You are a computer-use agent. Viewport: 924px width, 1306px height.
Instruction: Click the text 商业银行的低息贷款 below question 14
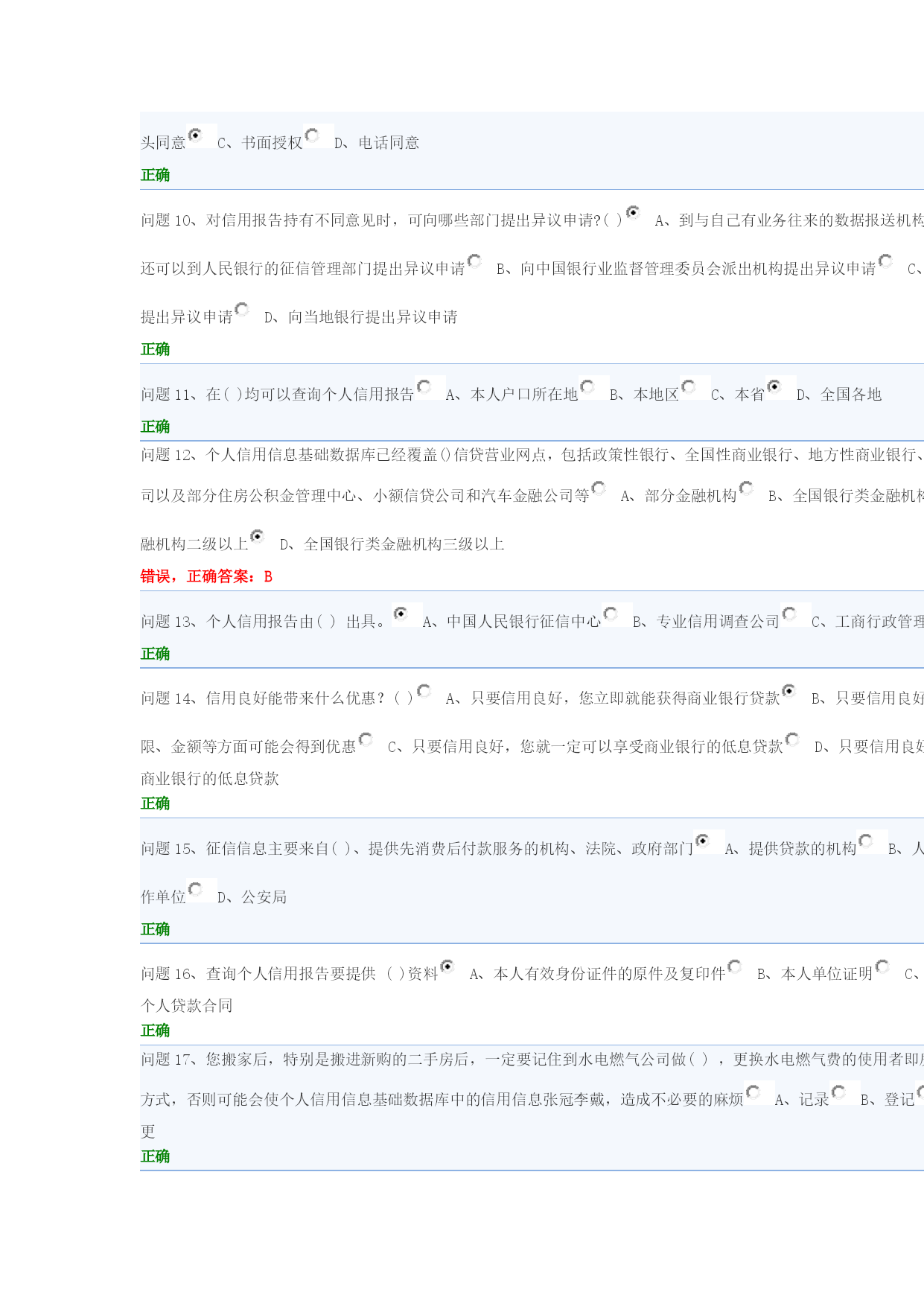pyautogui.click(x=210, y=779)
